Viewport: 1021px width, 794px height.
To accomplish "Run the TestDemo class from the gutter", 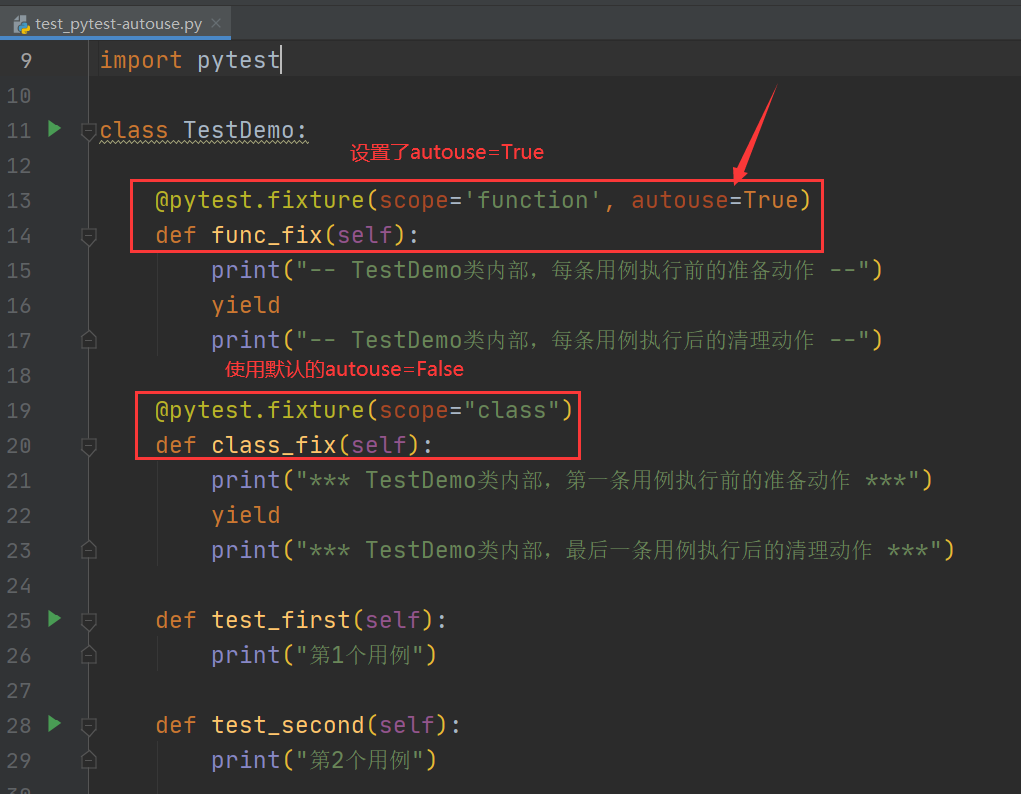I will [x=55, y=129].
